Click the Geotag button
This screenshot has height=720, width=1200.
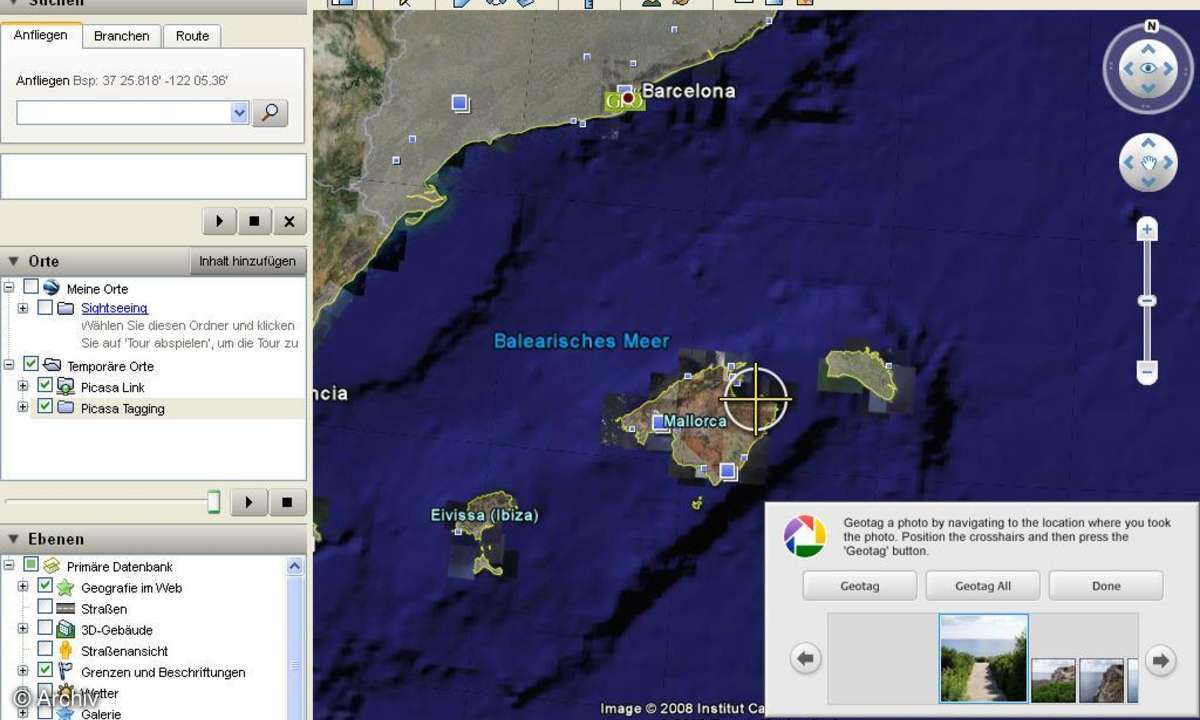[x=859, y=586]
